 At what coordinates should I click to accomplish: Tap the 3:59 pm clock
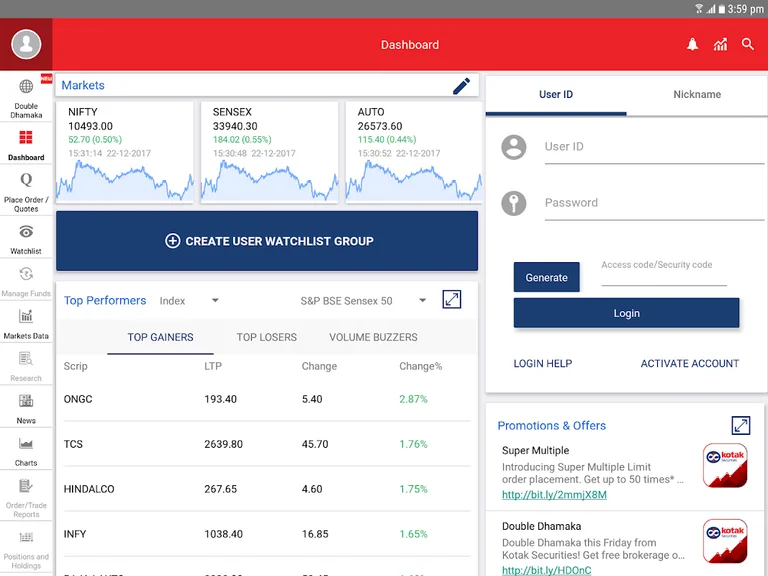click(745, 9)
